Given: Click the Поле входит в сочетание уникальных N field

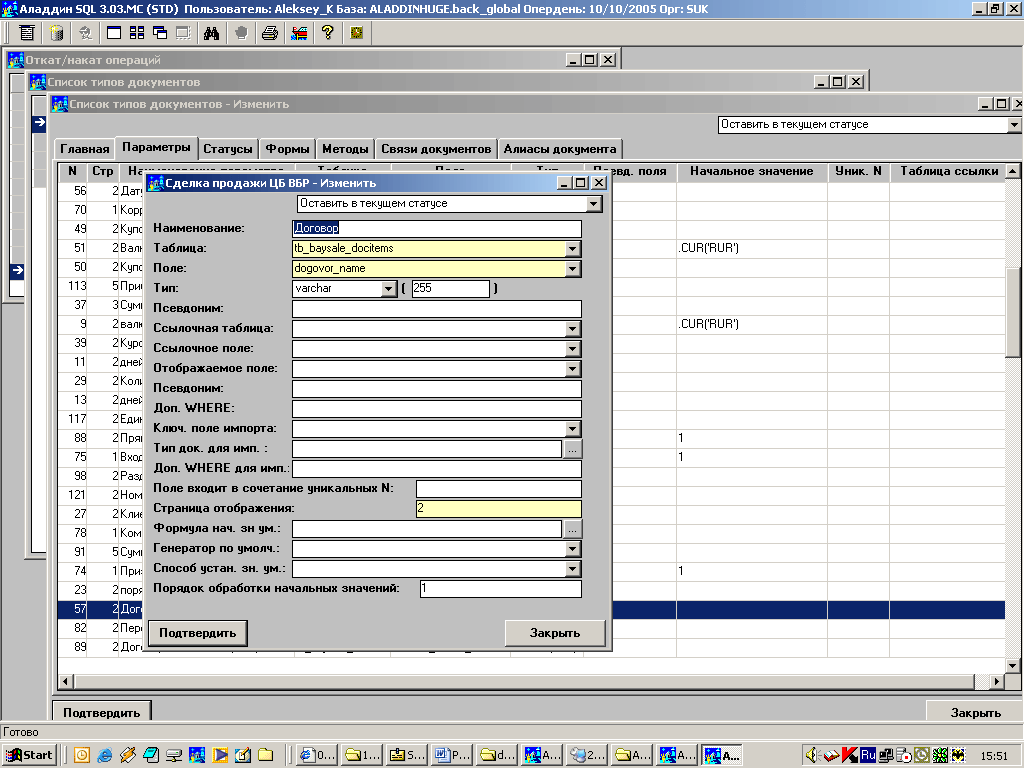Looking at the screenshot, I should pyautogui.click(x=499, y=488).
